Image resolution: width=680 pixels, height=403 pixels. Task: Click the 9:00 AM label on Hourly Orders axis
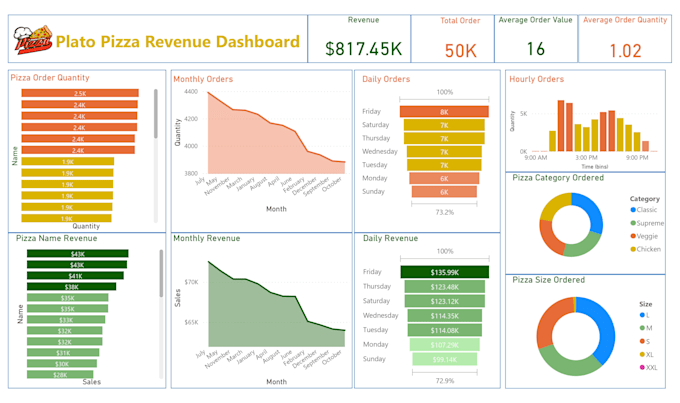coord(536,157)
